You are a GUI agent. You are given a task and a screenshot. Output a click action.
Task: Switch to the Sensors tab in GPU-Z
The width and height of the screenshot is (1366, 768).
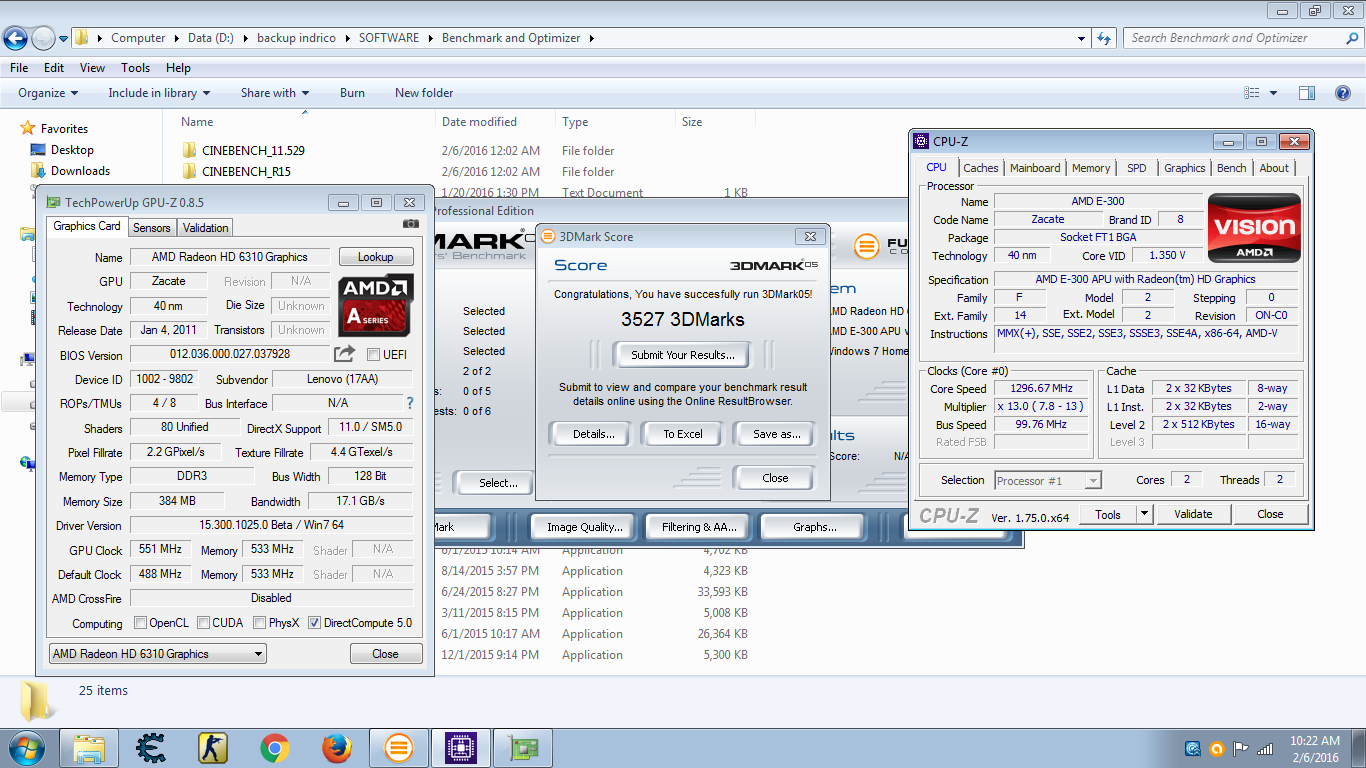coord(152,228)
